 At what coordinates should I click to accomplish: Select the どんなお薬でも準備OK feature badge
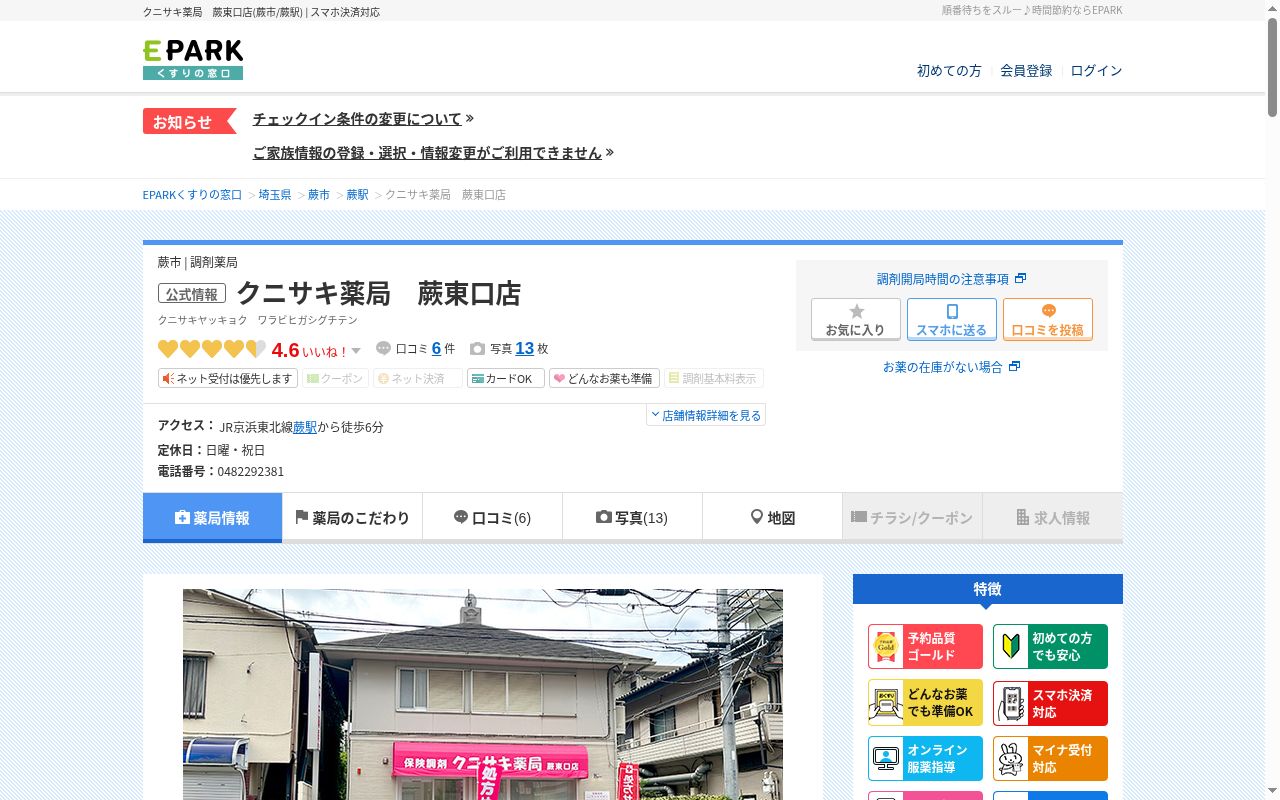925,703
